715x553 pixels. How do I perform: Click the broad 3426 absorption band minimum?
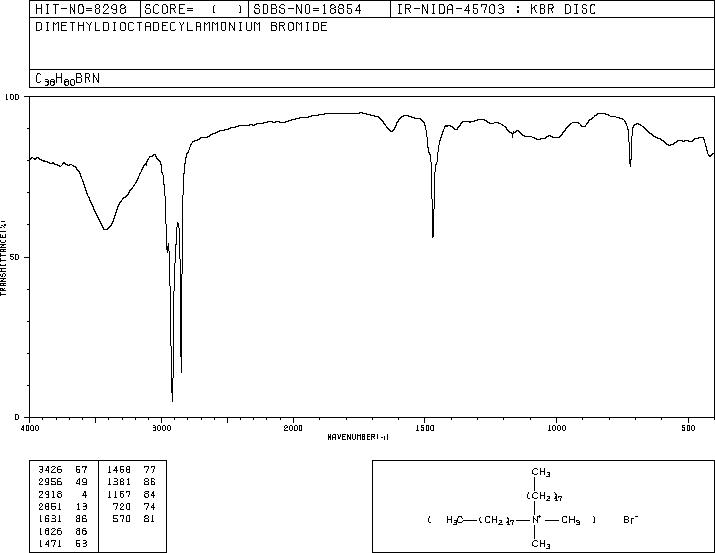pos(105,229)
